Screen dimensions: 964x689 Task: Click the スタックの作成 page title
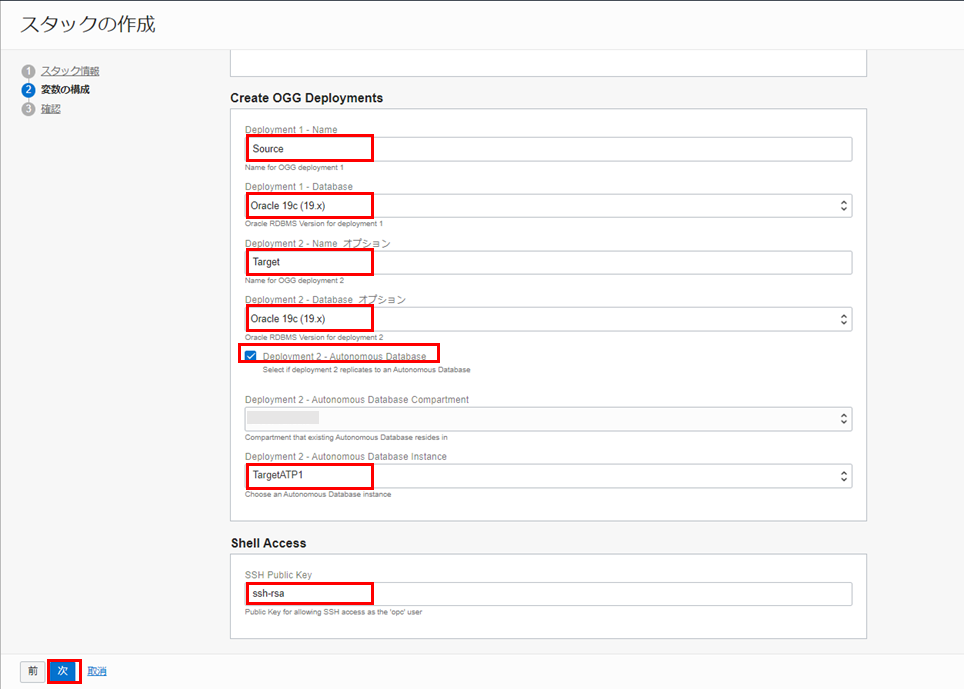click(x=88, y=24)
